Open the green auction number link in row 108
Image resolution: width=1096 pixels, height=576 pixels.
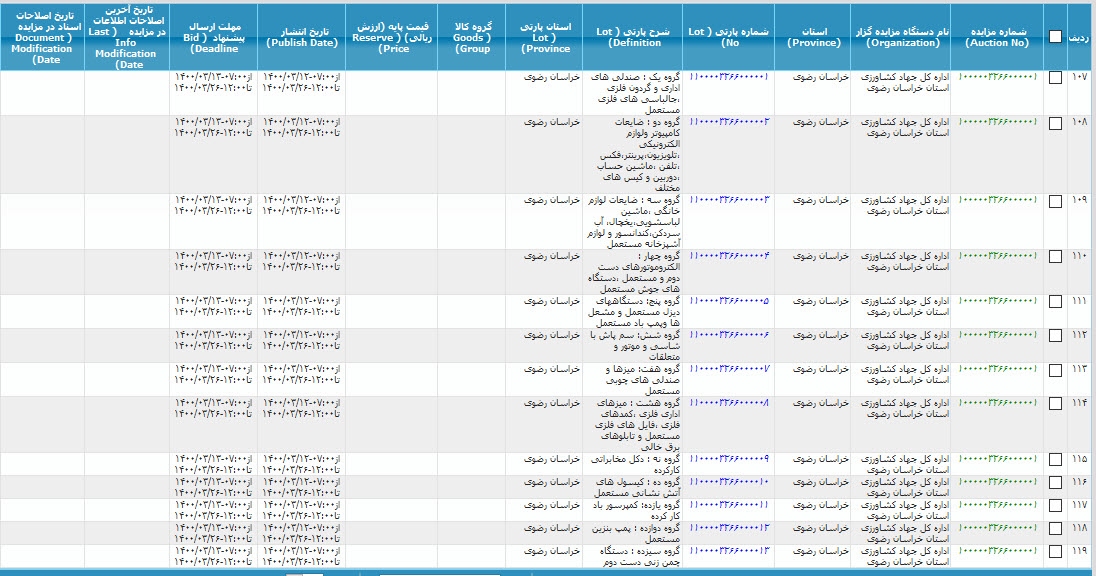tap(997, 121)
